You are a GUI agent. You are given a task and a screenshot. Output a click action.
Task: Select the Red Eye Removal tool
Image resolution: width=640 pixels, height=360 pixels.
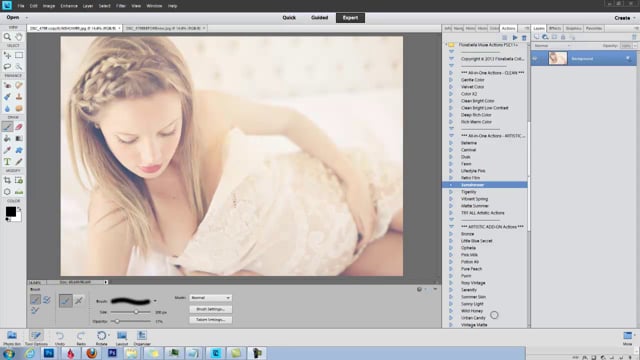pyautogui.click(x=7, y=85)
